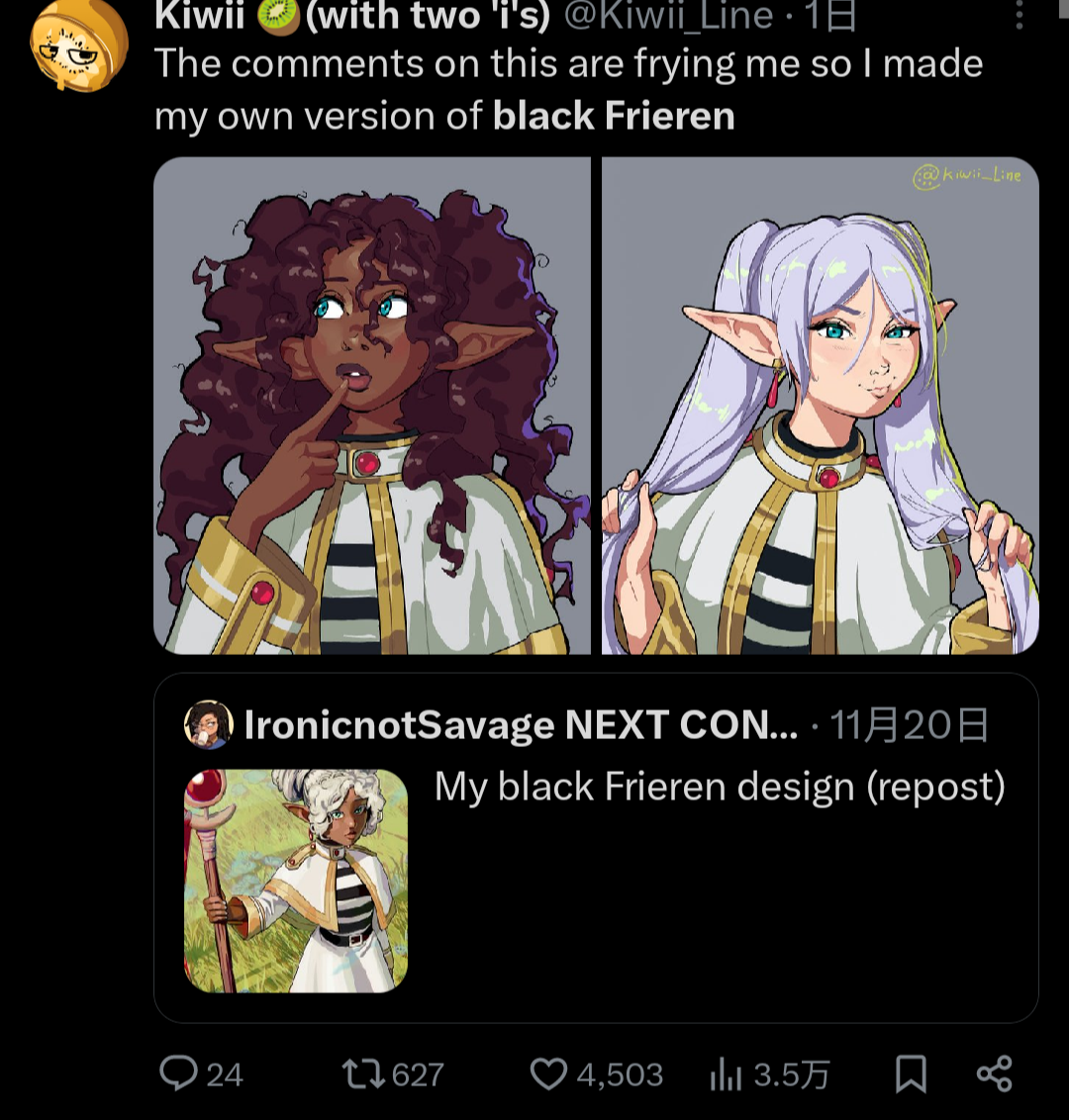Open quoted post's Frieren staff thumbnail

[296, 881]
